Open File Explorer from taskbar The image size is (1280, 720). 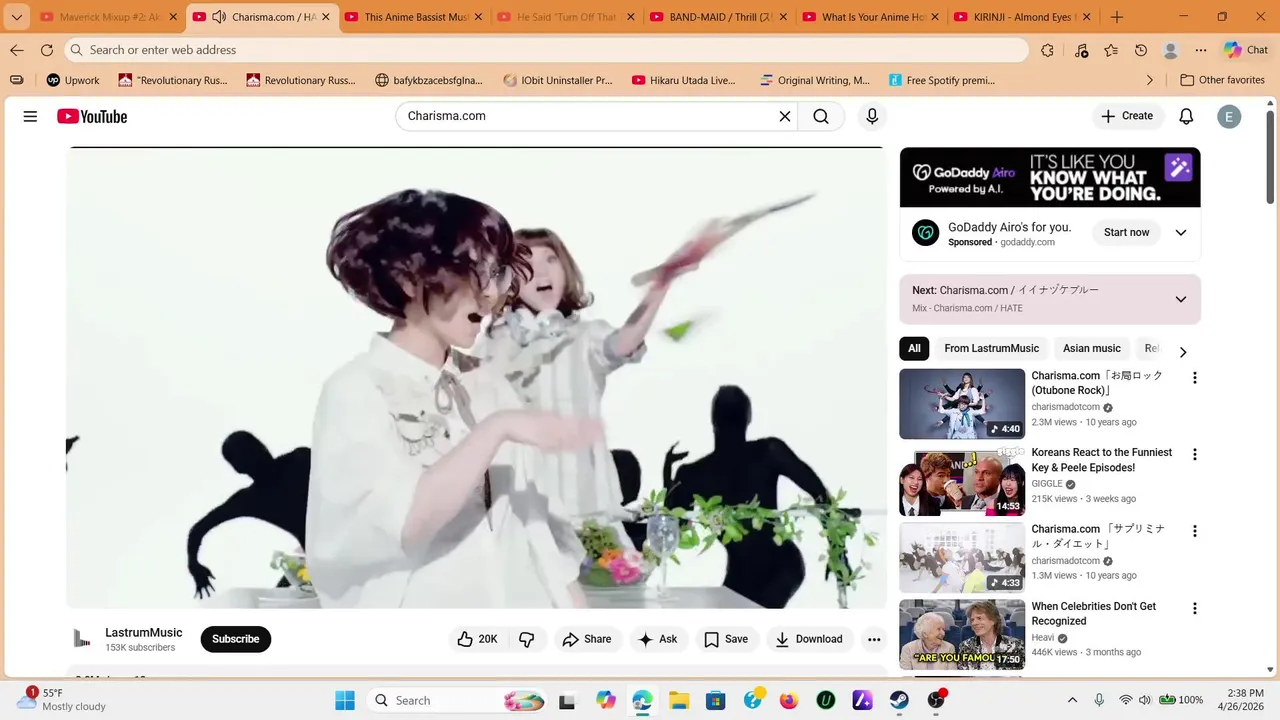(x=679, y=700)
